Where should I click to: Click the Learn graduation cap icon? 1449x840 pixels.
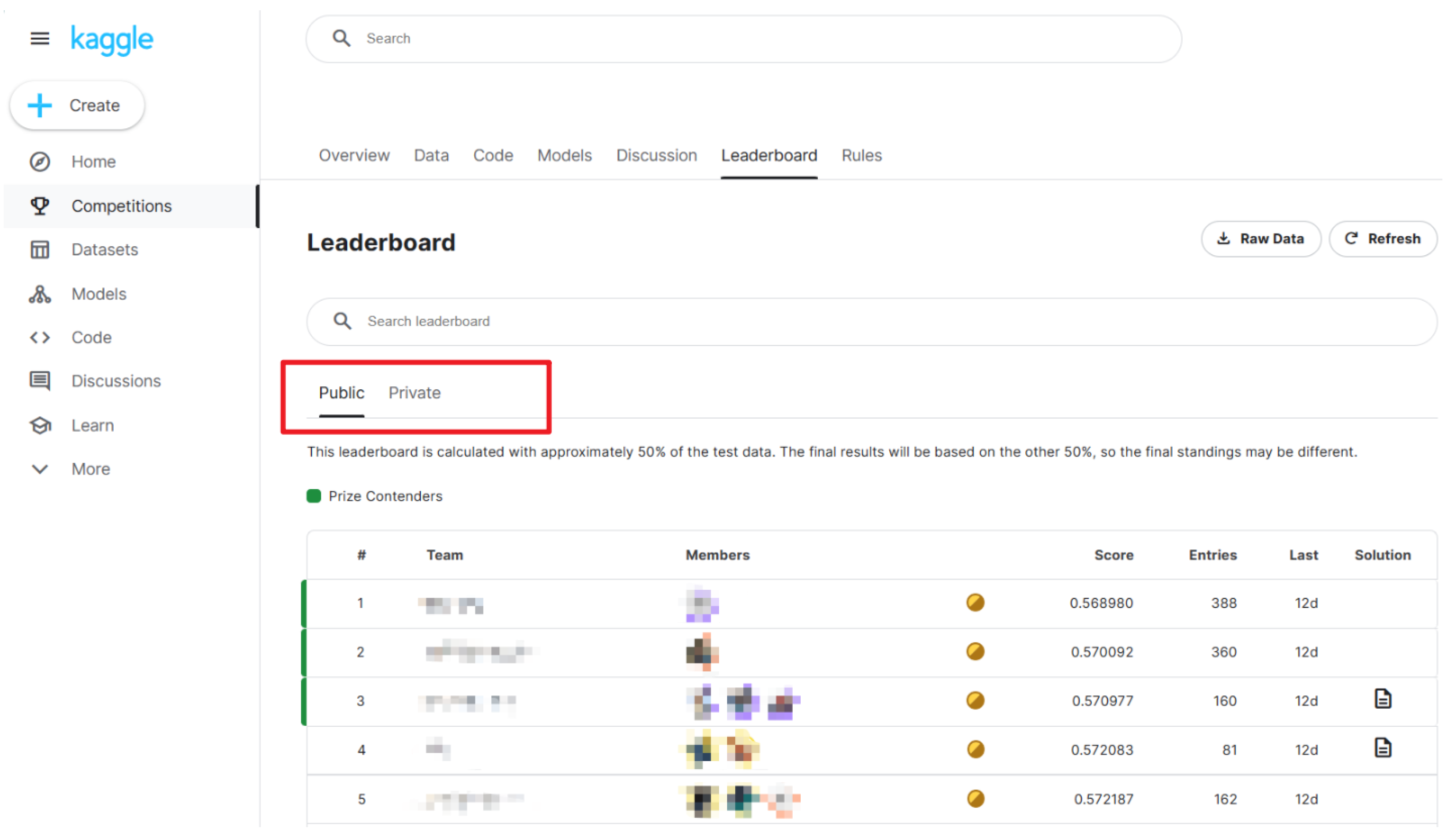40,425
